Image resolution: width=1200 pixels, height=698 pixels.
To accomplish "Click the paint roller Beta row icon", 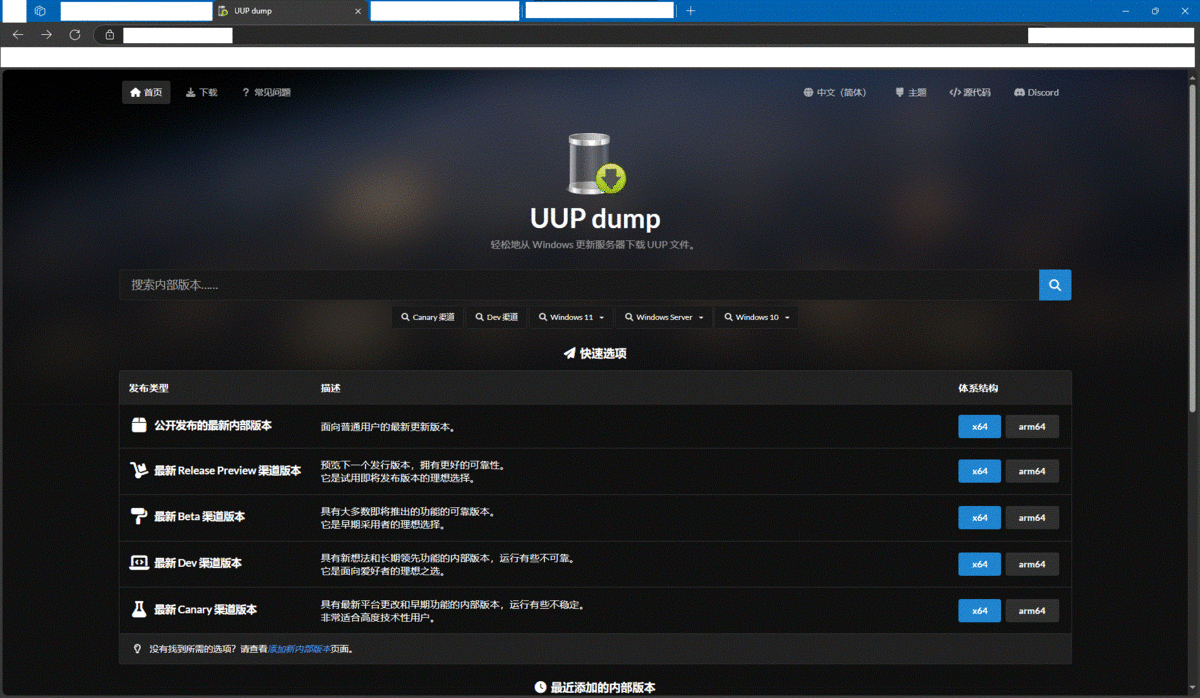I will (139, 517).
